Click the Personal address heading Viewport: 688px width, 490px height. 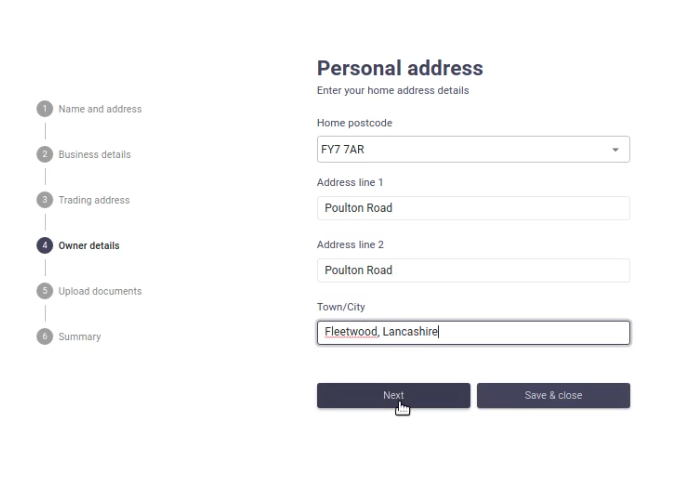[400, 68]
